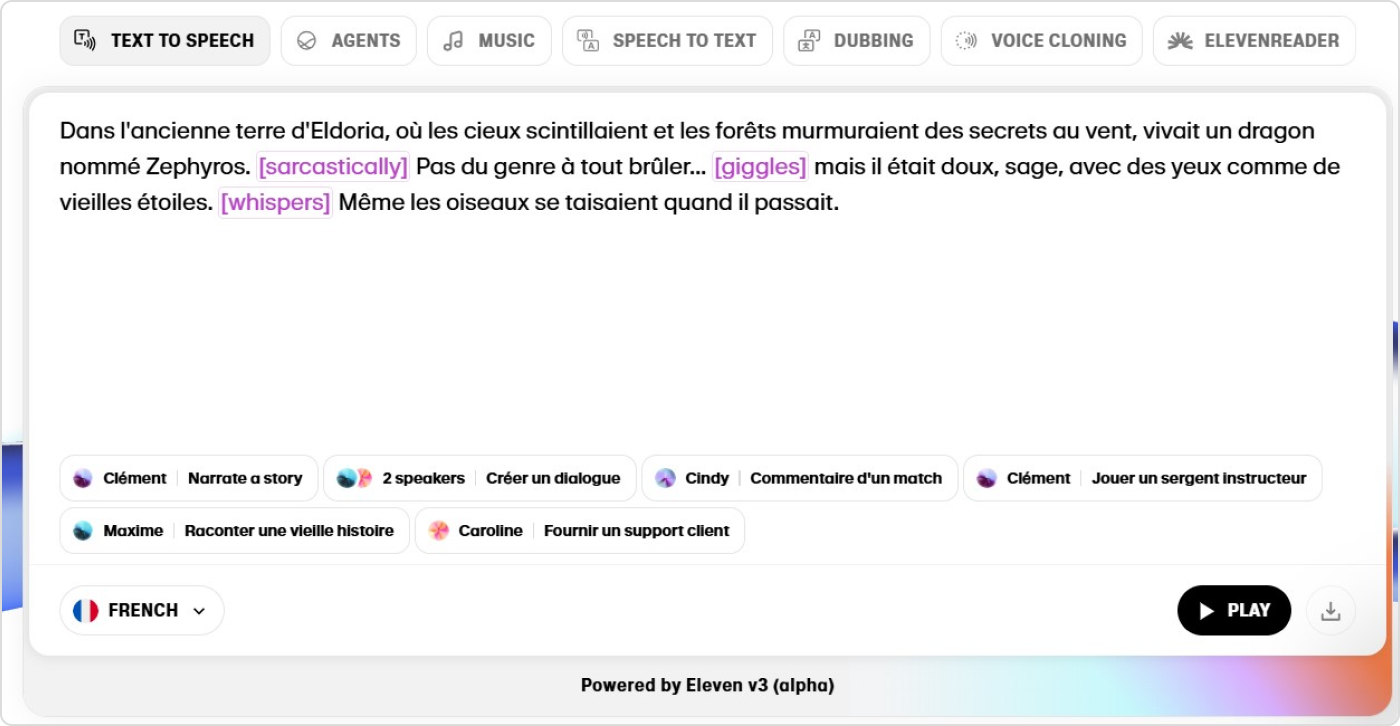The image size is (1400, 726).
Task: Pick Caroline Fournir un support client
Action: (580, 531)
